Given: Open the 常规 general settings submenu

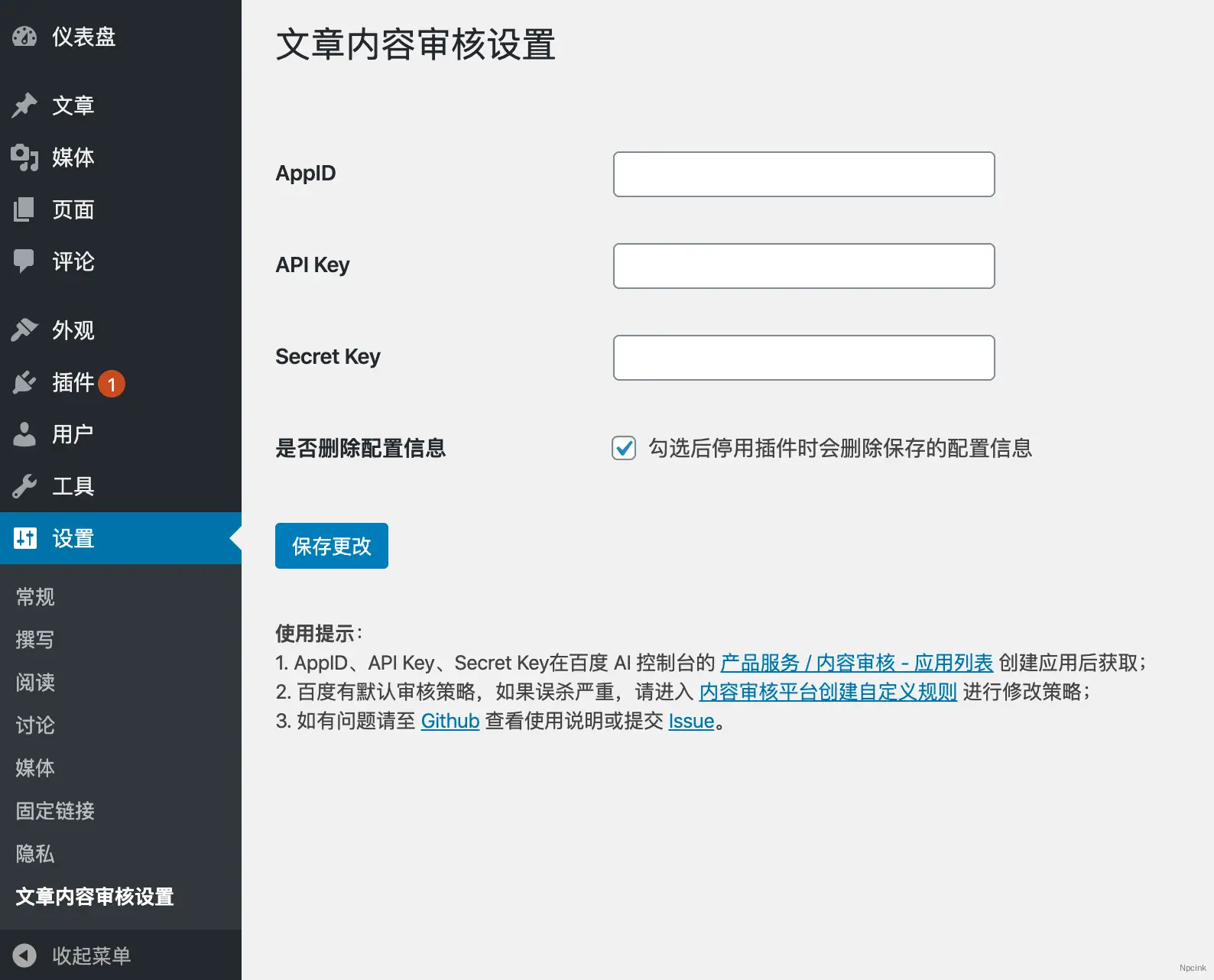Looking at the screenshot, I should [35, 597].
